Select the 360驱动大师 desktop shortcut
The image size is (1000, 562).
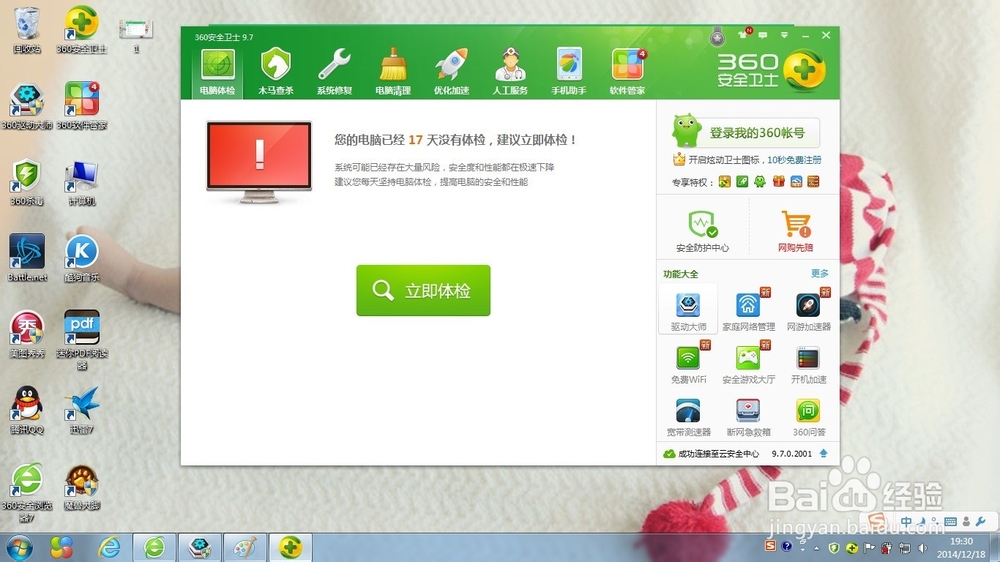point(27,106)
